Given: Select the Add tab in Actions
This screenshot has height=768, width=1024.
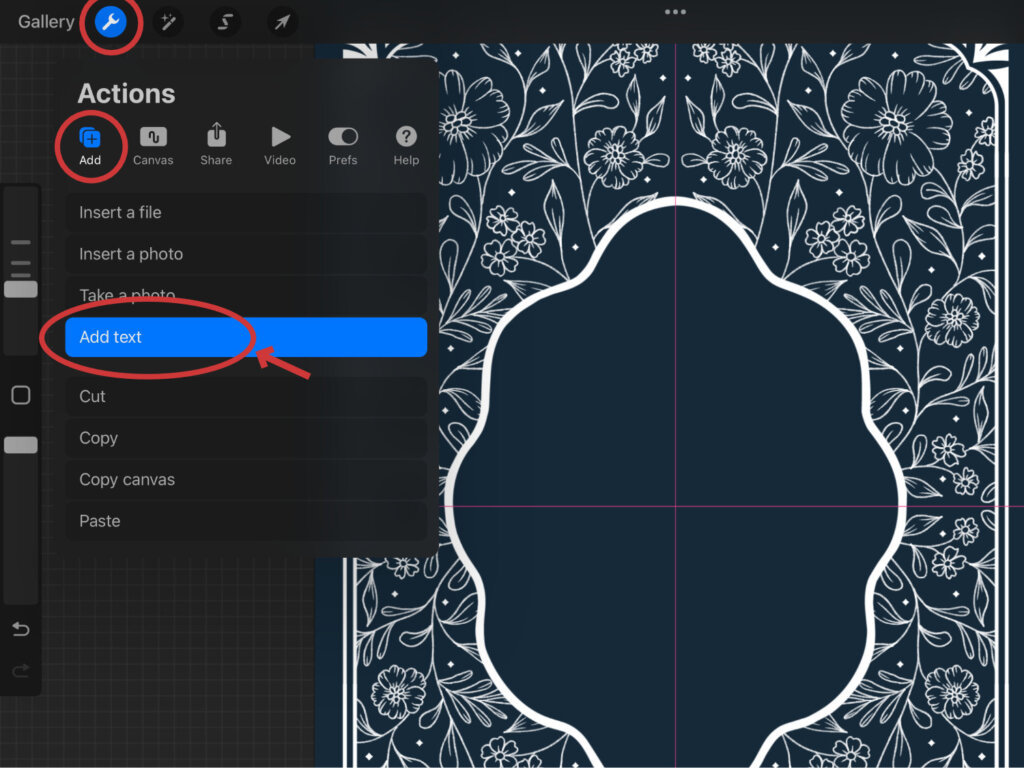Looking at the screenshot, I should point(90,145).
